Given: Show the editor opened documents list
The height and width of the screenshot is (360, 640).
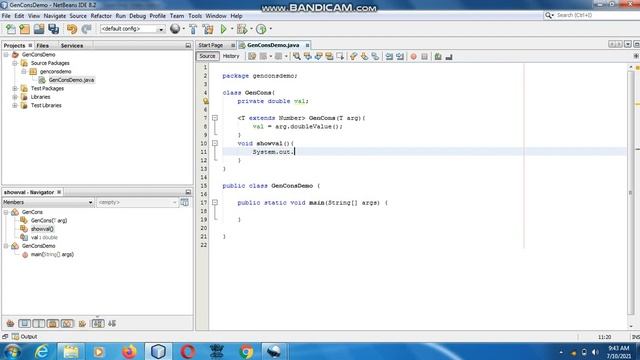Looking at the screenshot, I should coord(628,44).
